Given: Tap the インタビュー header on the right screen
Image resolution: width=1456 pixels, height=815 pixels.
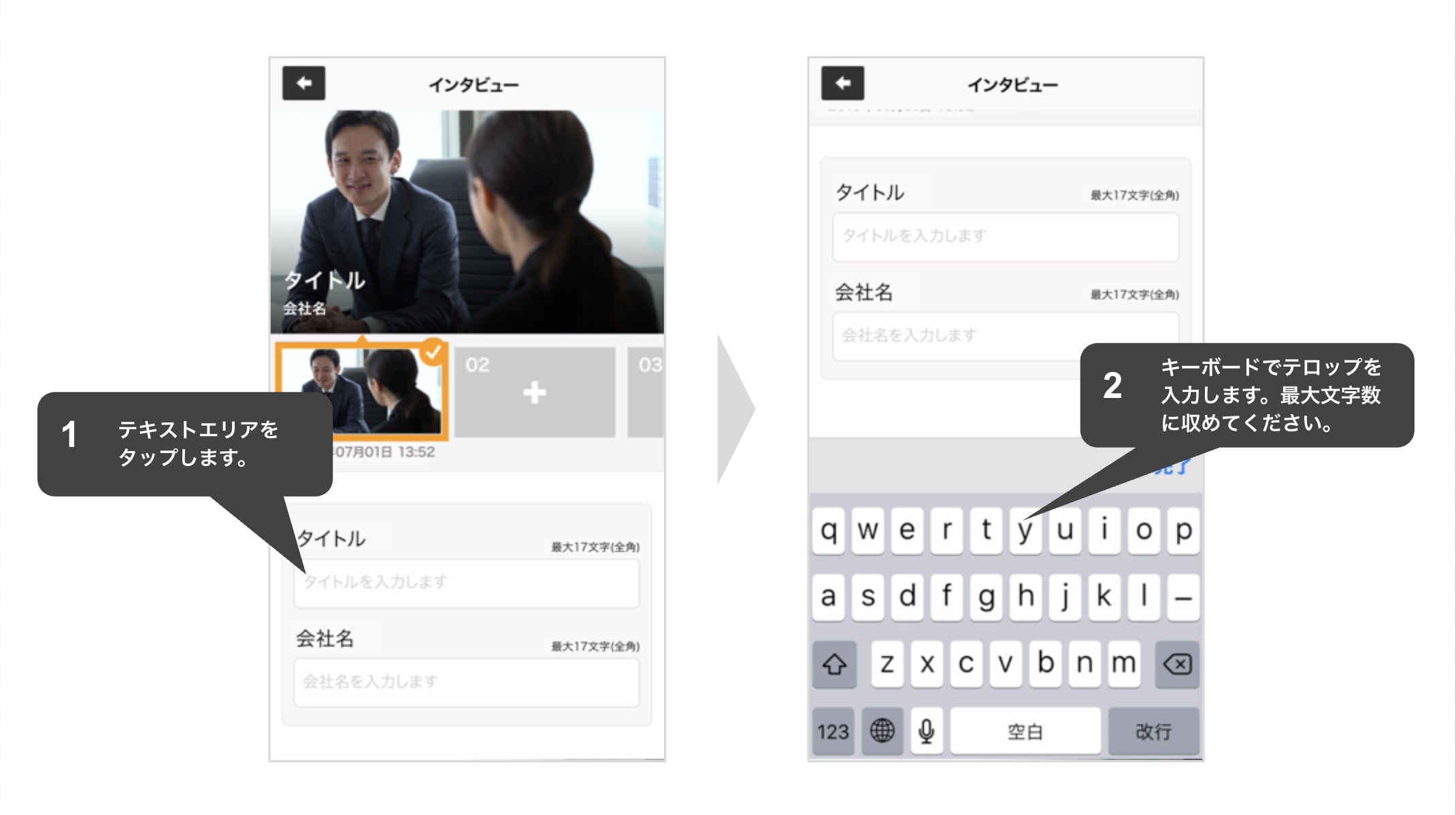Looking at the screenshot, I should pyautogui.click(x=1013, y=83).
